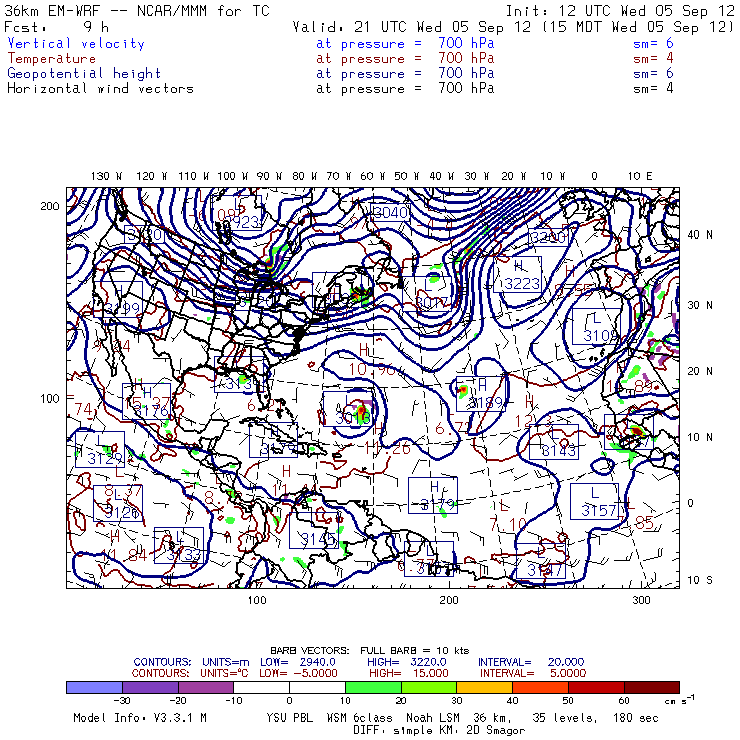Click the 'DIFF: simple KM: 2D Smagor' text
The width and height of the screenshot is (740, 740).
point(439,731)
